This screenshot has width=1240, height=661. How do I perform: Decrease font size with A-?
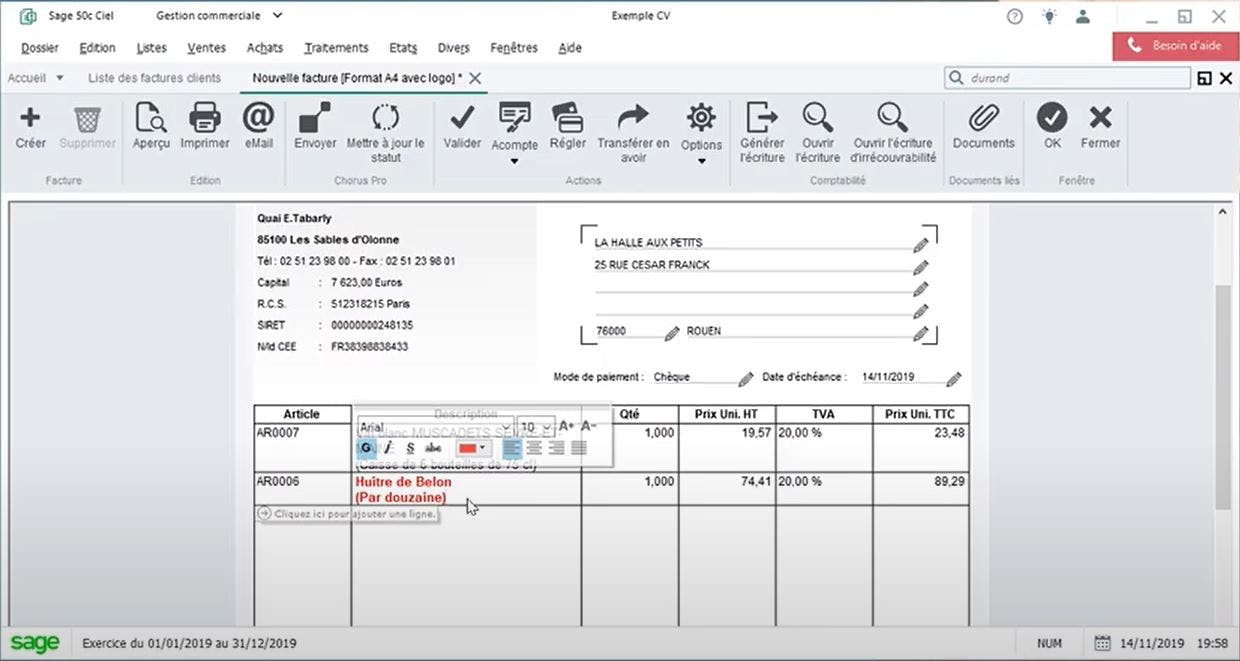[589, 426]
